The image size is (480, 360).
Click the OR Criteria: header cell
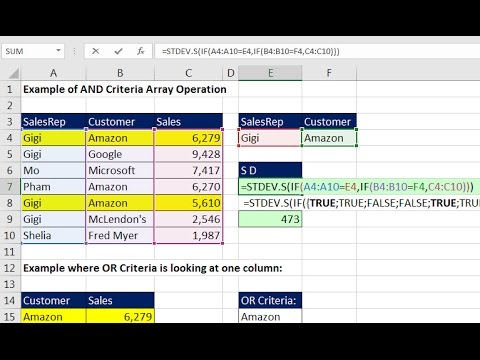pyautogui.click(x=270, y=300)
